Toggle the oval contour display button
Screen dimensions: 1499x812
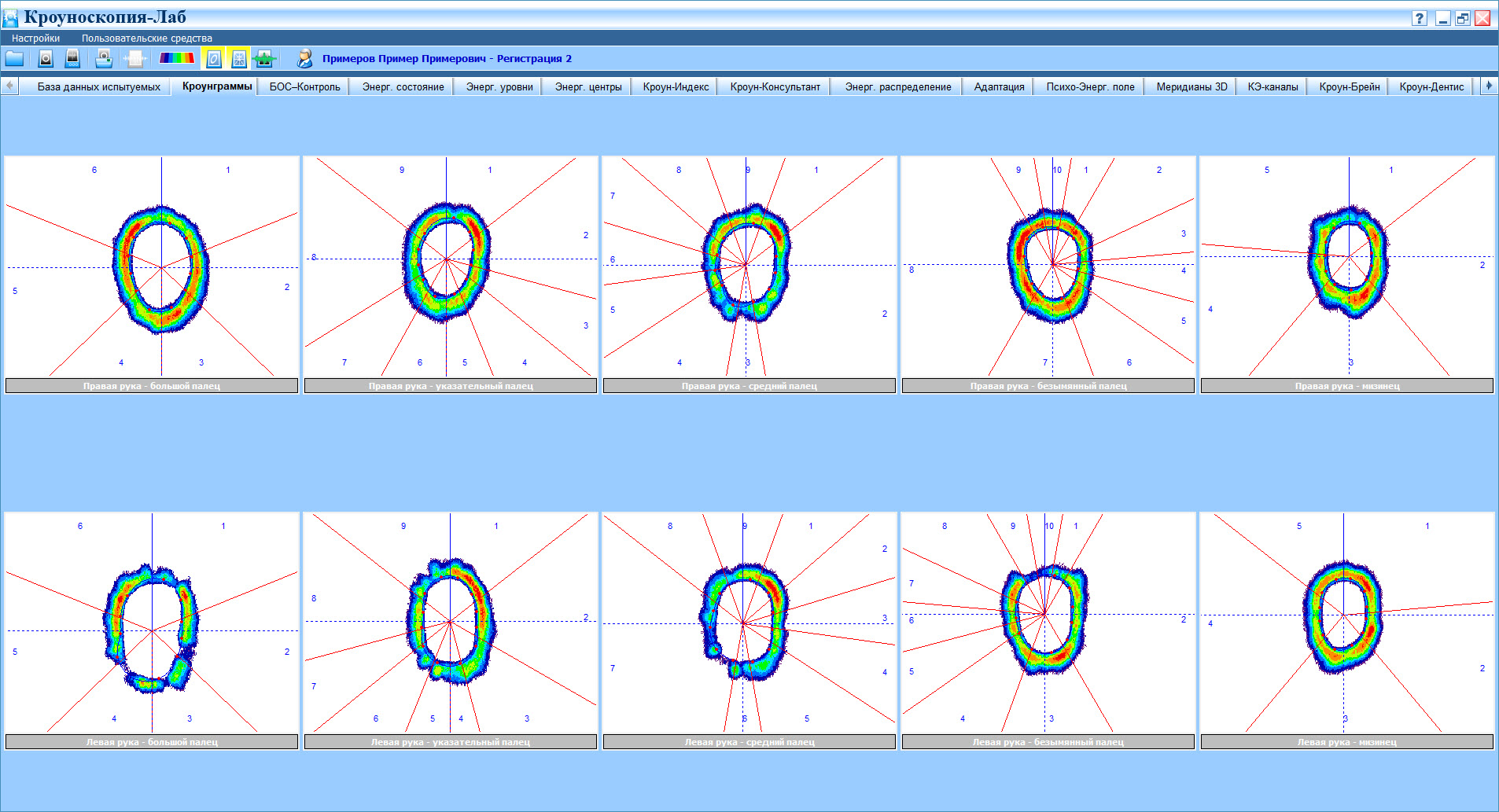coord(213,58)
